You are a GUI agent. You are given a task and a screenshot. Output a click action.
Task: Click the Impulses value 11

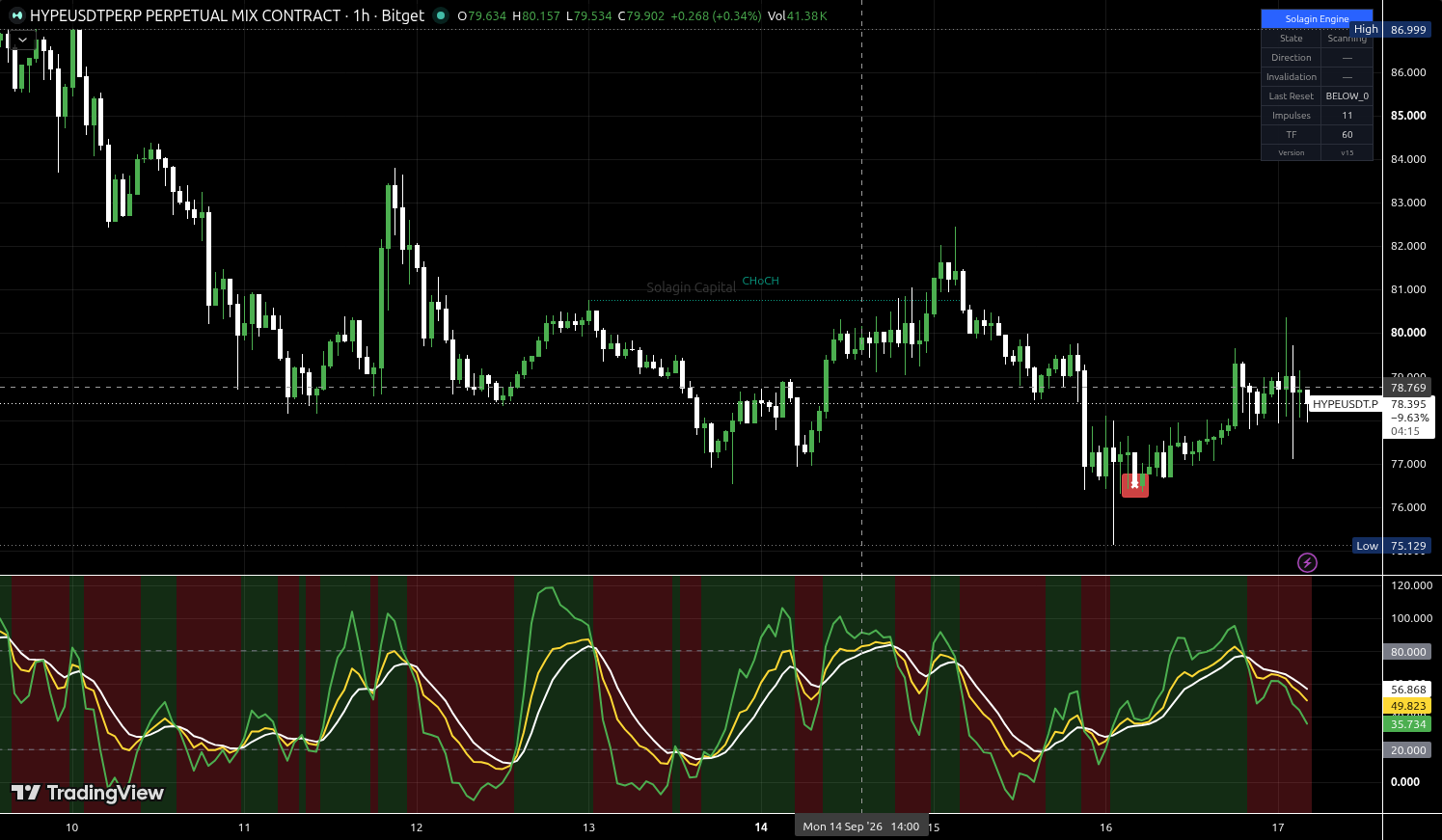pyautogui.click(x=1347, y=116)
